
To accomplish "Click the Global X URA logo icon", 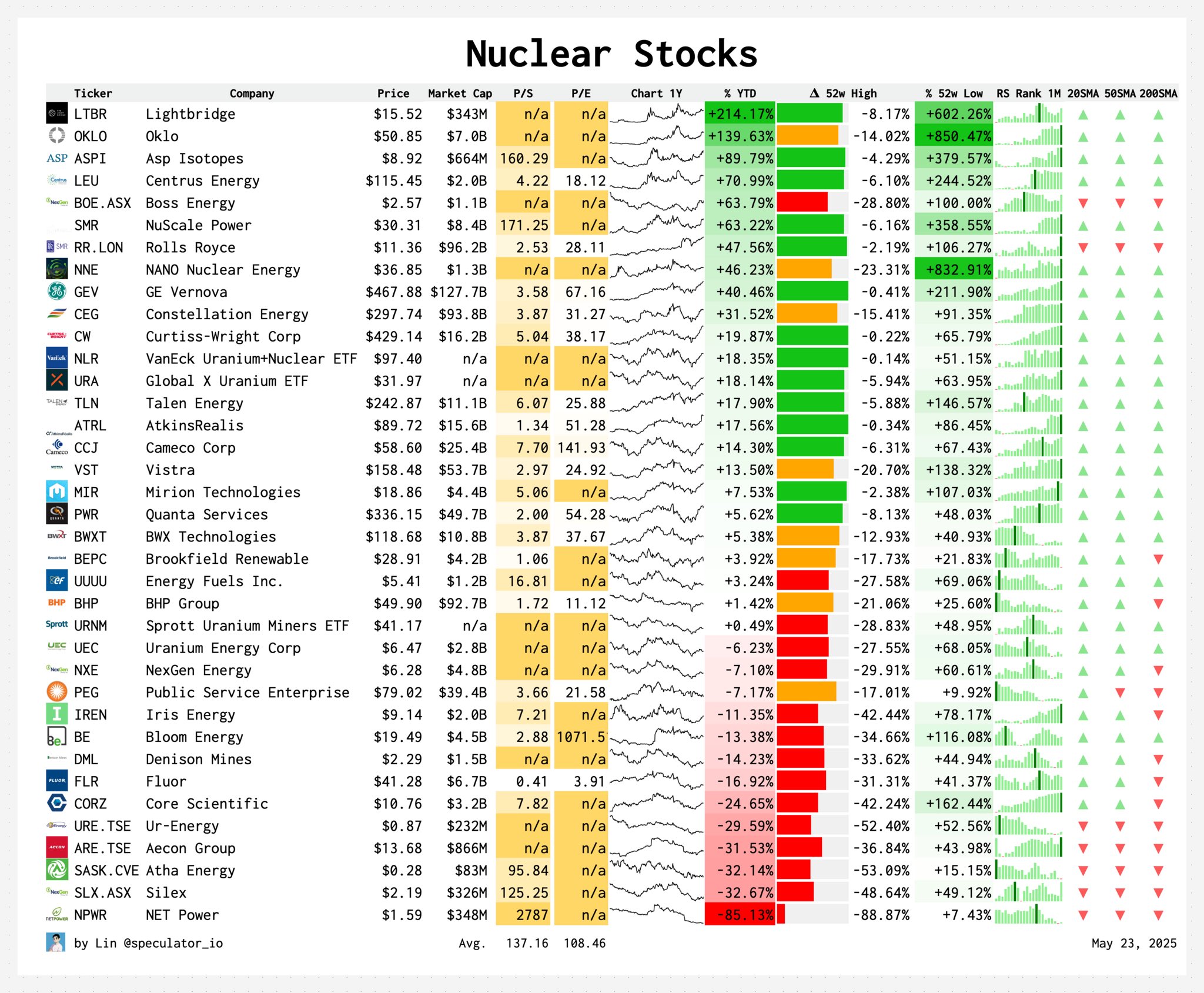I will click(57, 380).
